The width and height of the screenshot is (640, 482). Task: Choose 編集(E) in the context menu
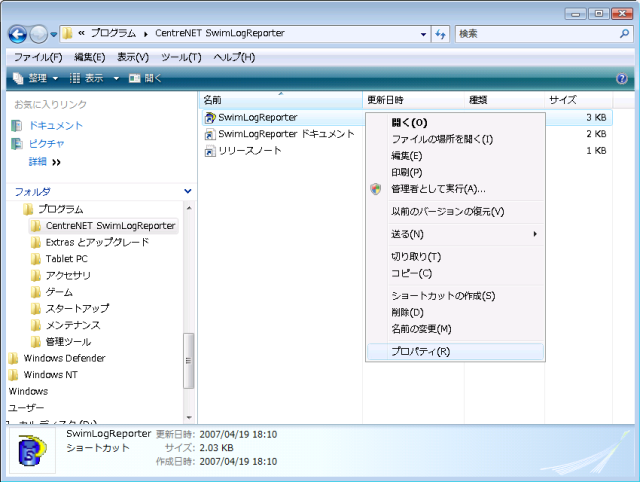pos(456,156)
